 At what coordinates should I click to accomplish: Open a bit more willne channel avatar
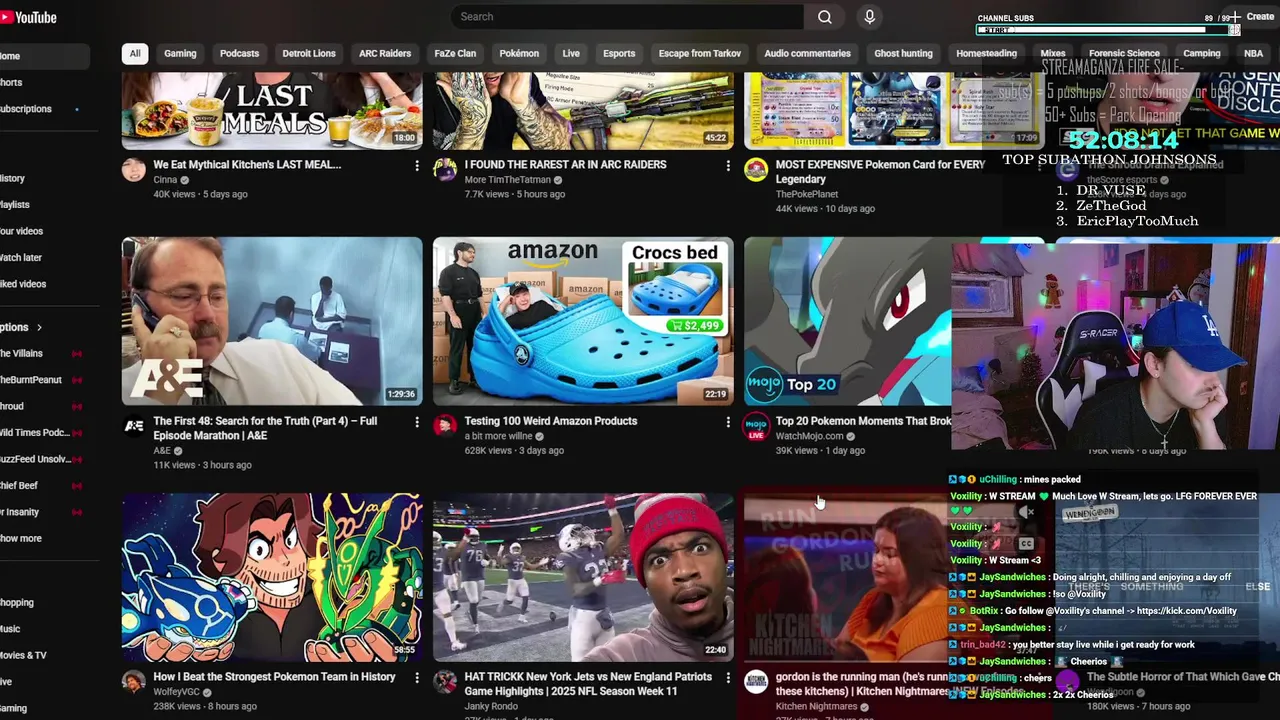click(x=445, y=426)
